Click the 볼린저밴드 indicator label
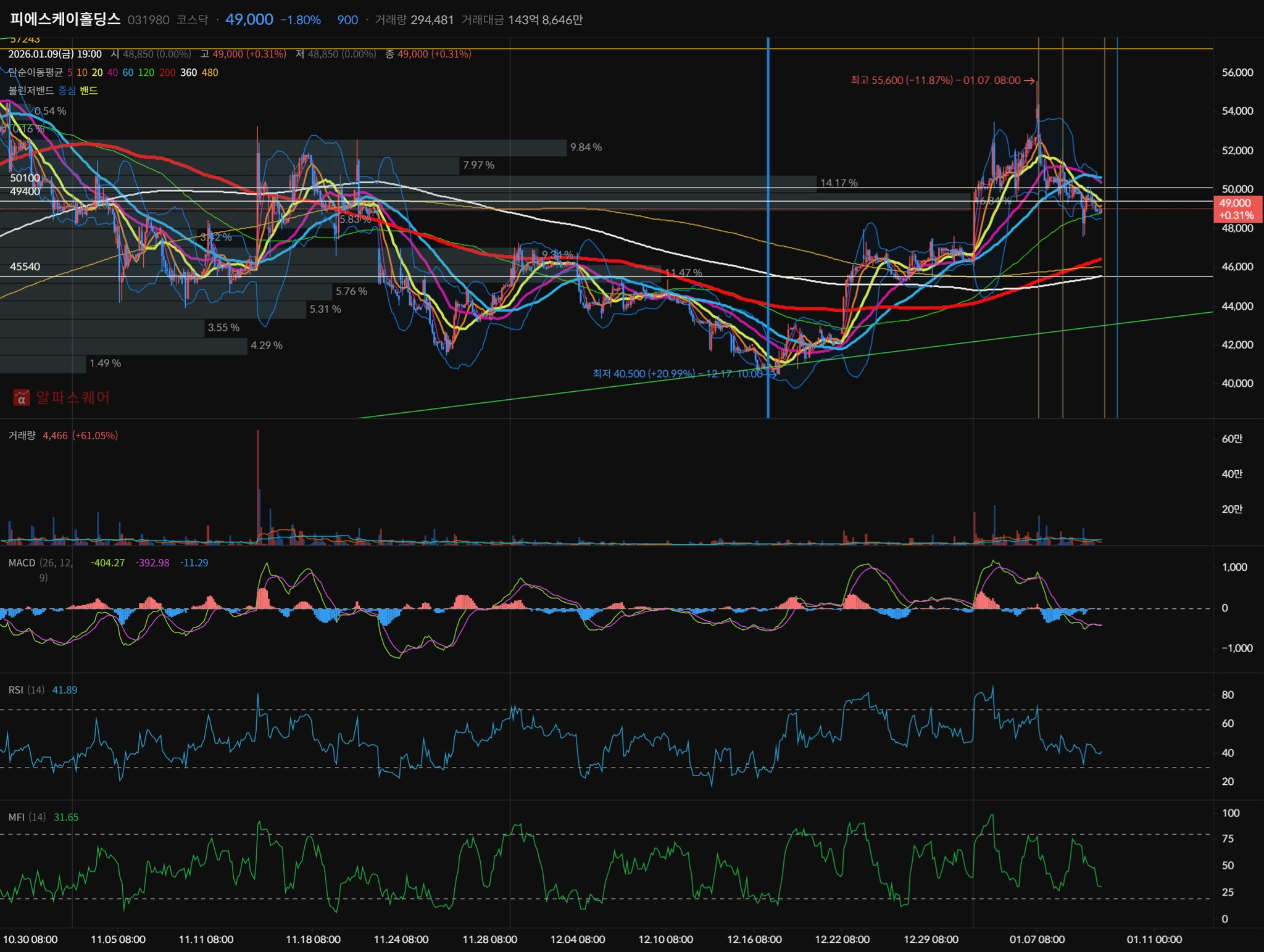This screenshot has height=952, width=1264. (31, 91)
